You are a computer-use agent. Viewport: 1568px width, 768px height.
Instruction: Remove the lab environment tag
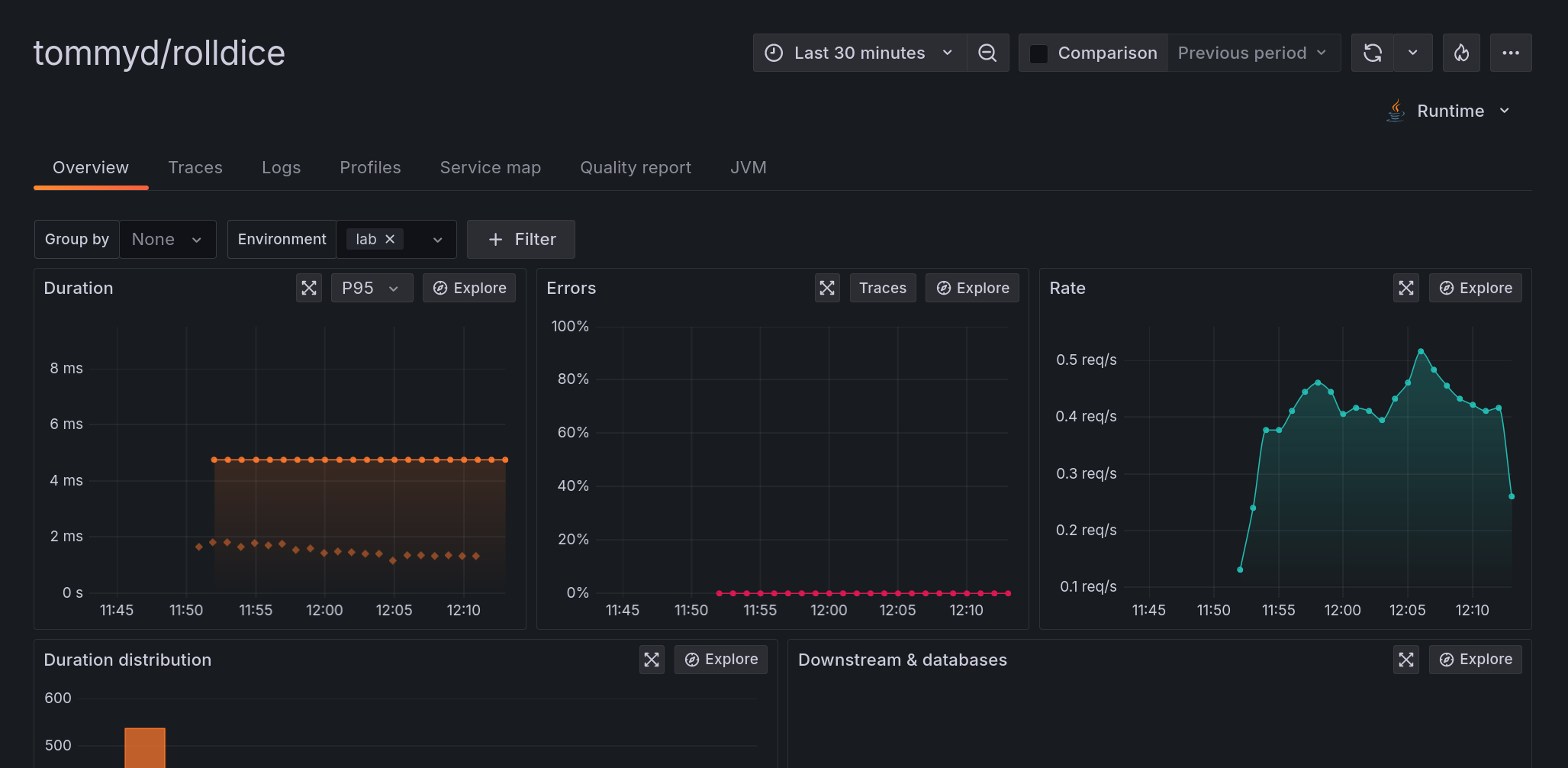[x=390, y=239]
